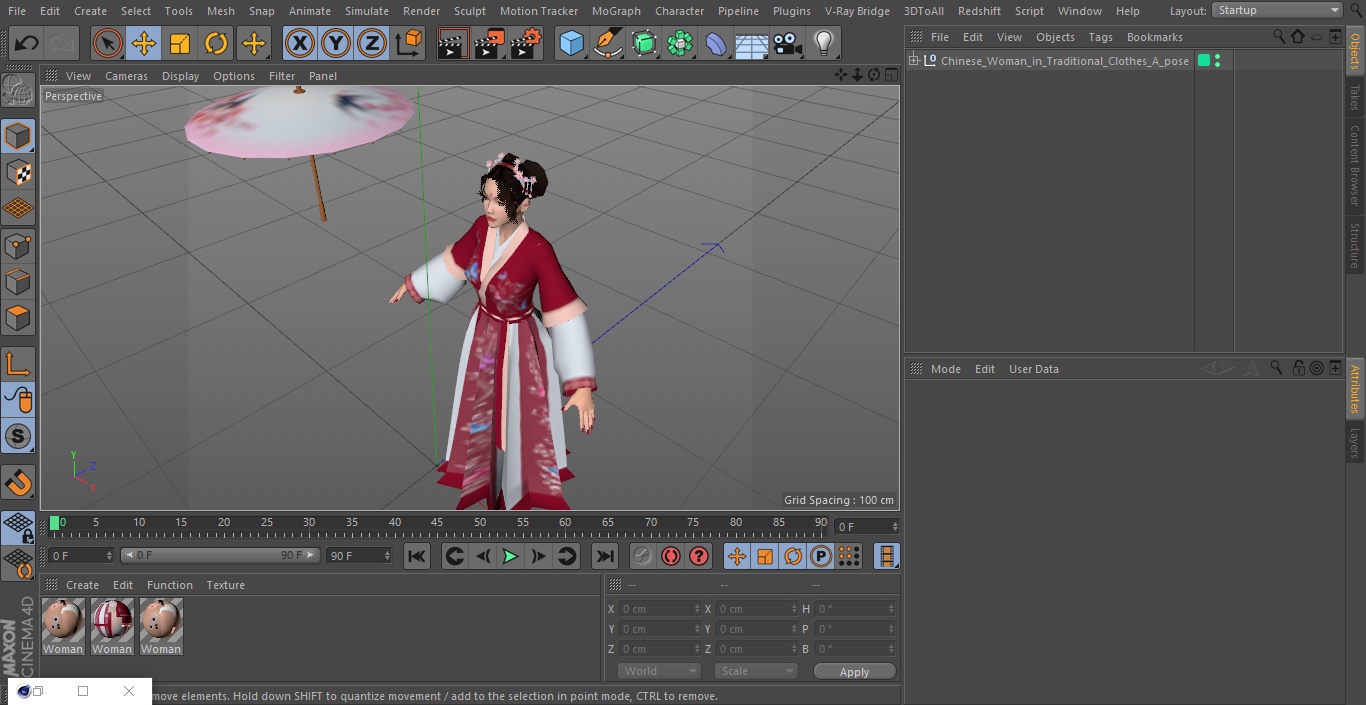Switch to Edges mode

[x=18, y=281]
